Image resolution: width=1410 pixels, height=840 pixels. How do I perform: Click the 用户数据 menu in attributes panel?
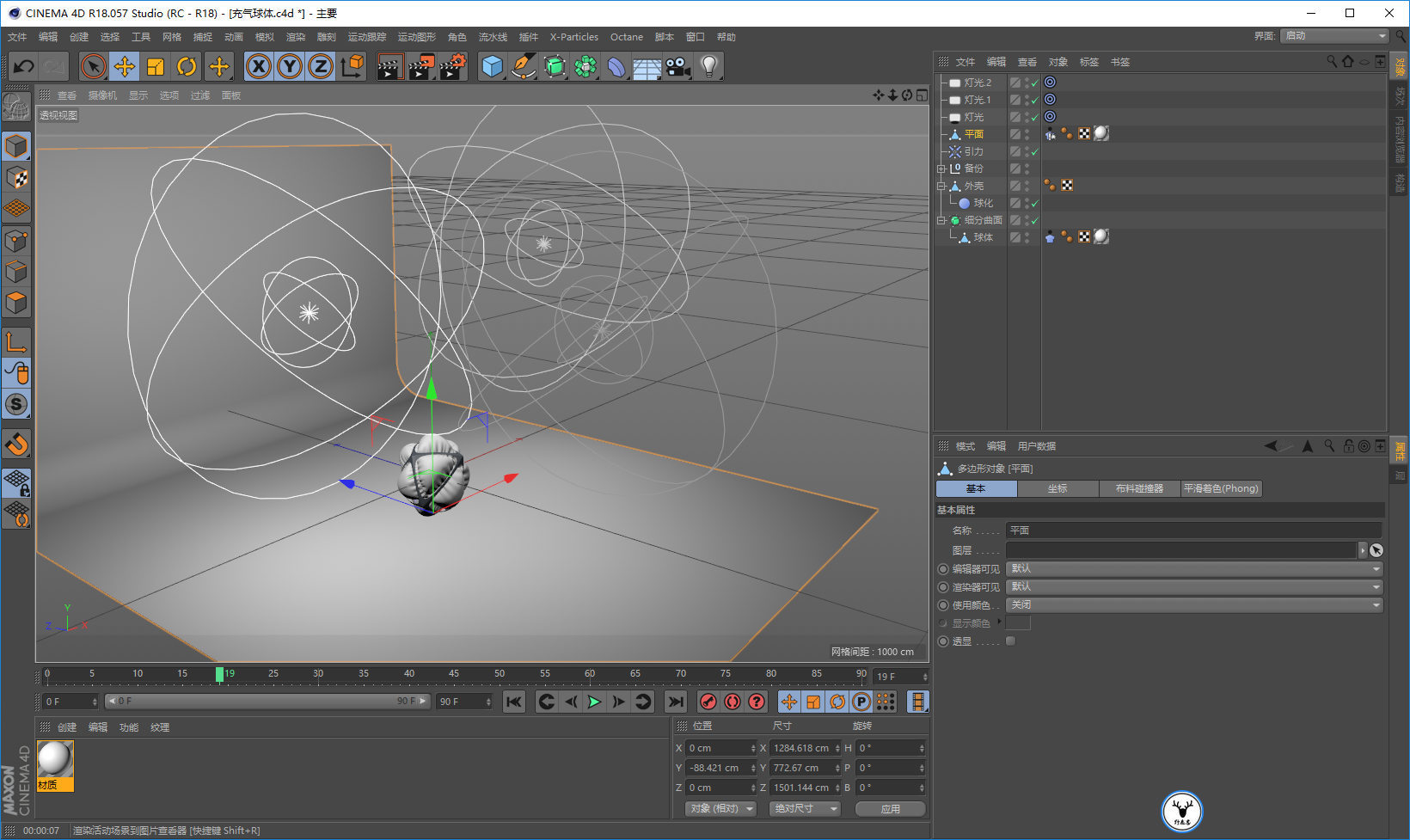[x=1037, y=446]
